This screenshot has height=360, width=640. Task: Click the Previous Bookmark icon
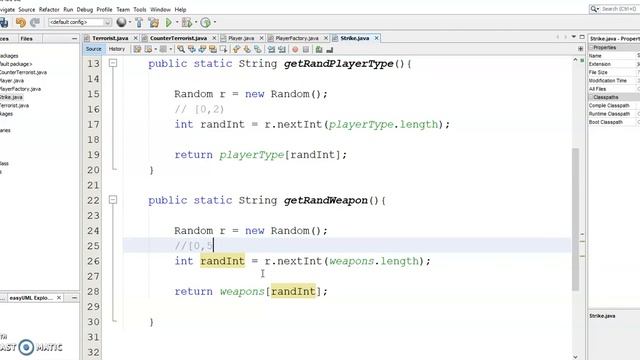[x=236, y=49]
